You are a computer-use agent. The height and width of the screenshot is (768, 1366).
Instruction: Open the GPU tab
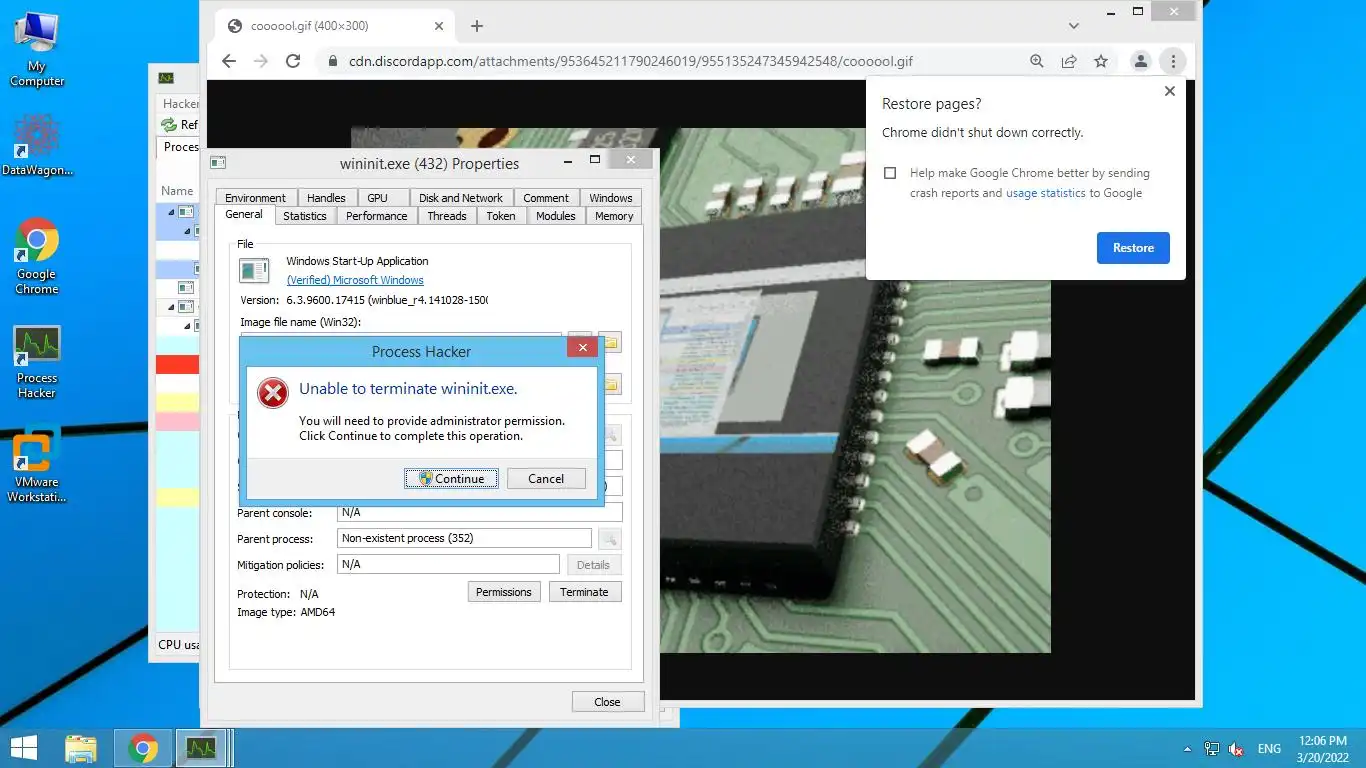pyautogui.click(x=377, y=198)
